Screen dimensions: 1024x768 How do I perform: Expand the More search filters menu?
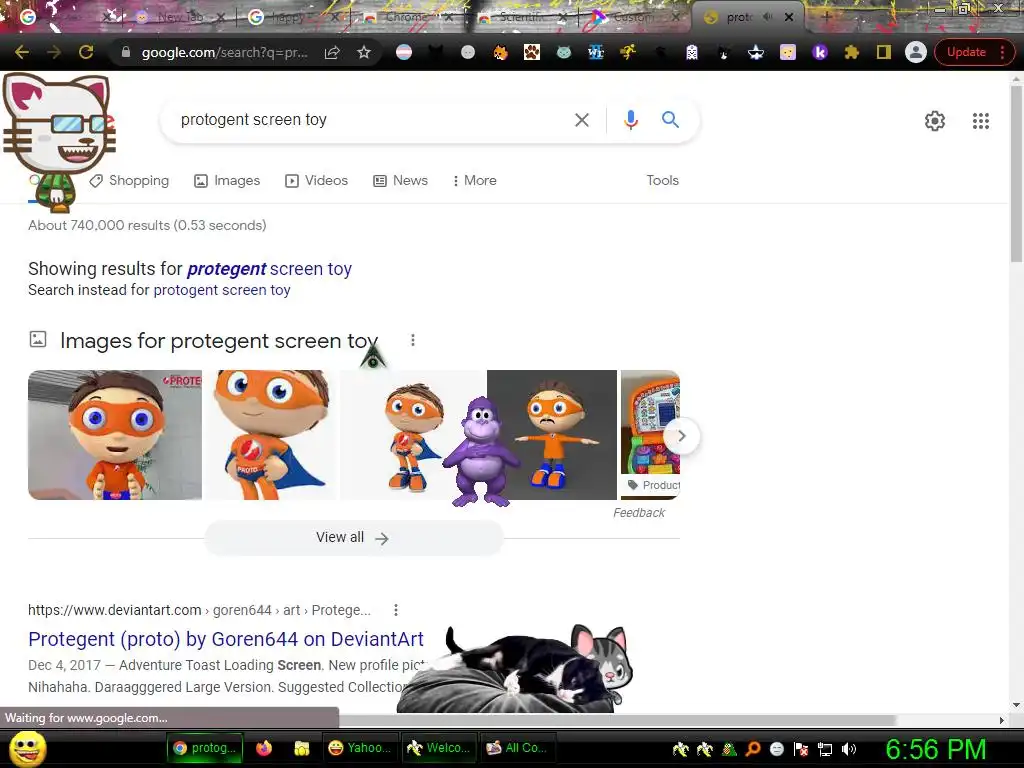474,181
